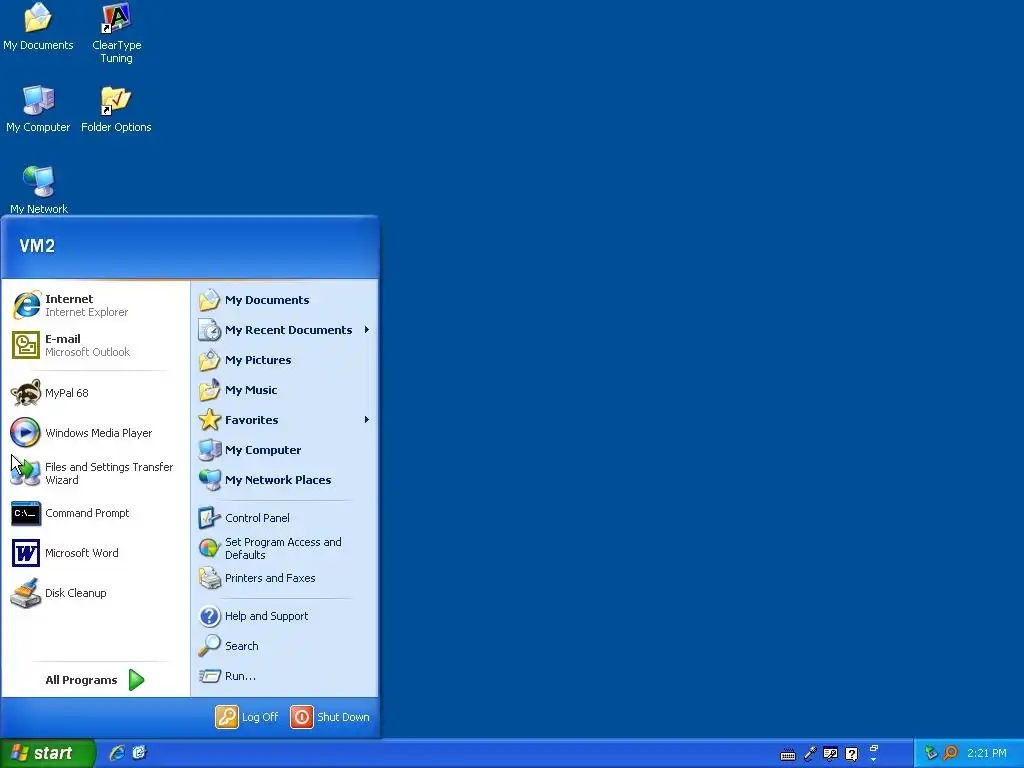
Task: Open My Computer from Start menu
Action: tap(285, 450)
